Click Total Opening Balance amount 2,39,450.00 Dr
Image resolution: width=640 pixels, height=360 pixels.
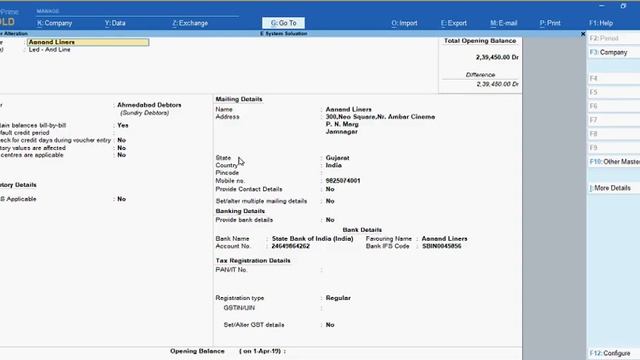point(497,58)
